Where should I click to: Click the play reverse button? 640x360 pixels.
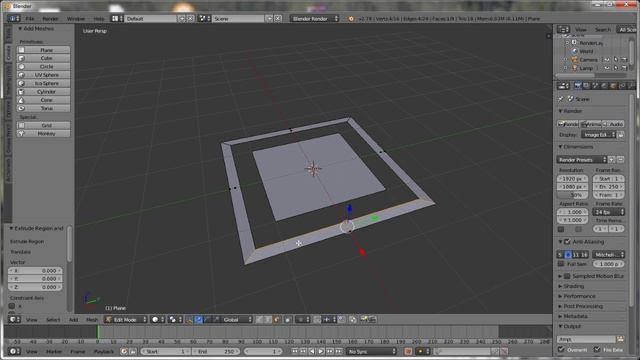pos(312,351)
